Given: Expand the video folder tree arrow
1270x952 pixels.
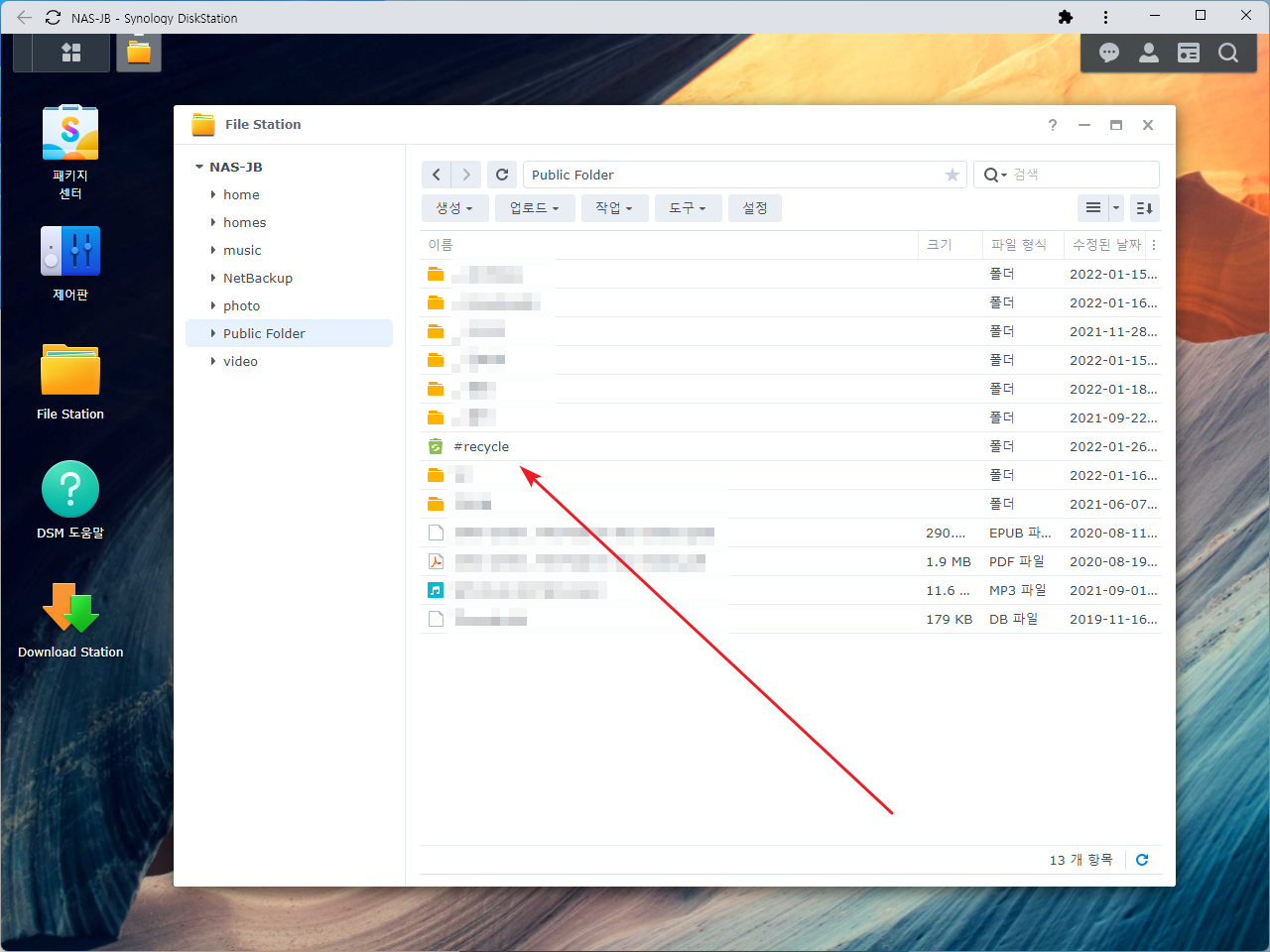Looking at the screenshot, I should click(x=213, y=361).
